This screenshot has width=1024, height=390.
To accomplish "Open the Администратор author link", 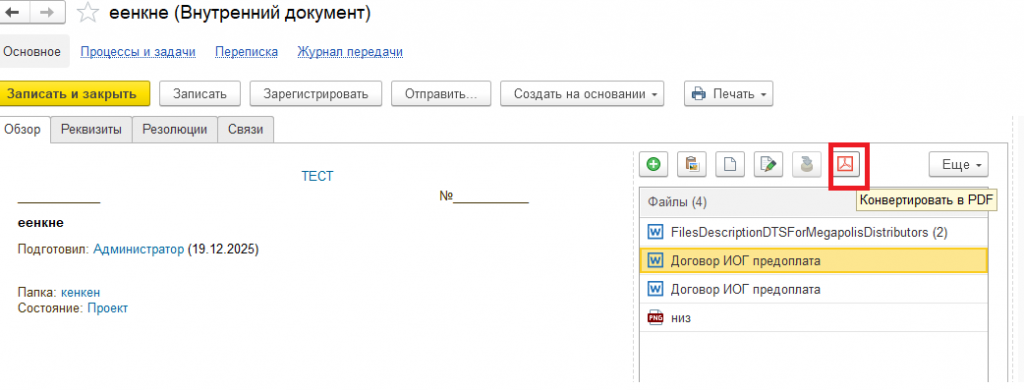I will tap(139, 250).
